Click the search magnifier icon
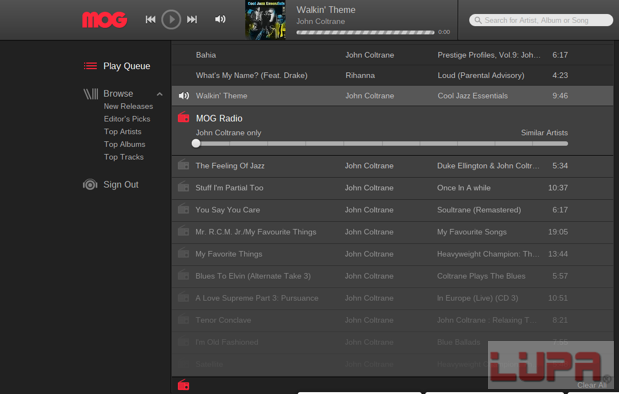 [478, 20]
